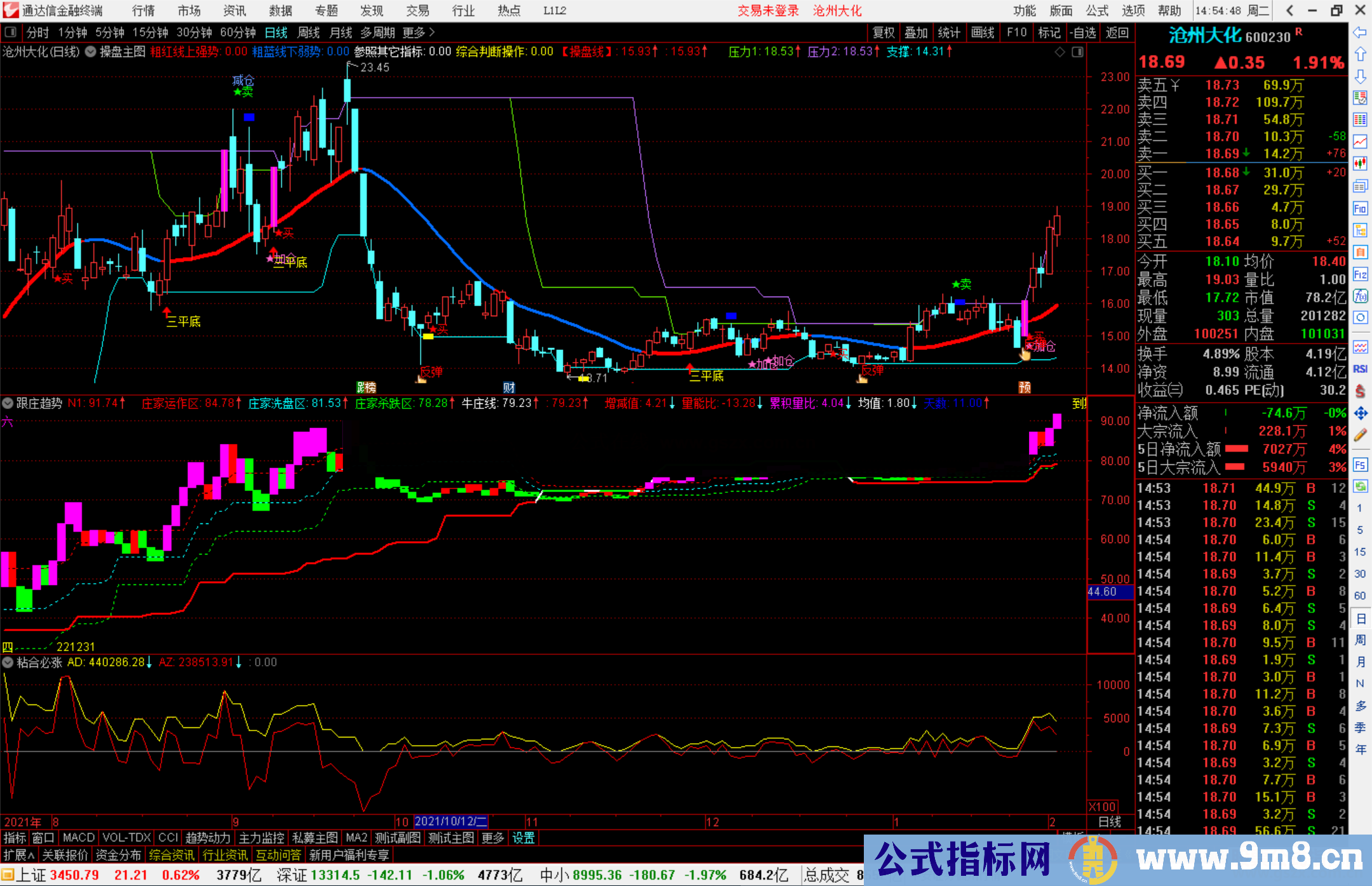This screenshot has height=886, width=1372.
Task: Select the MACD indicator tab at bottom
Action: (x=78, y=838)
